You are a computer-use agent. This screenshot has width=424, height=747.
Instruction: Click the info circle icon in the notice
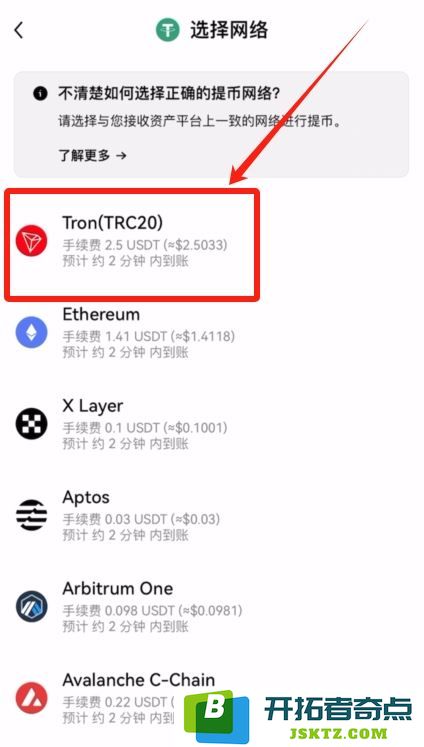click(40, 93)
